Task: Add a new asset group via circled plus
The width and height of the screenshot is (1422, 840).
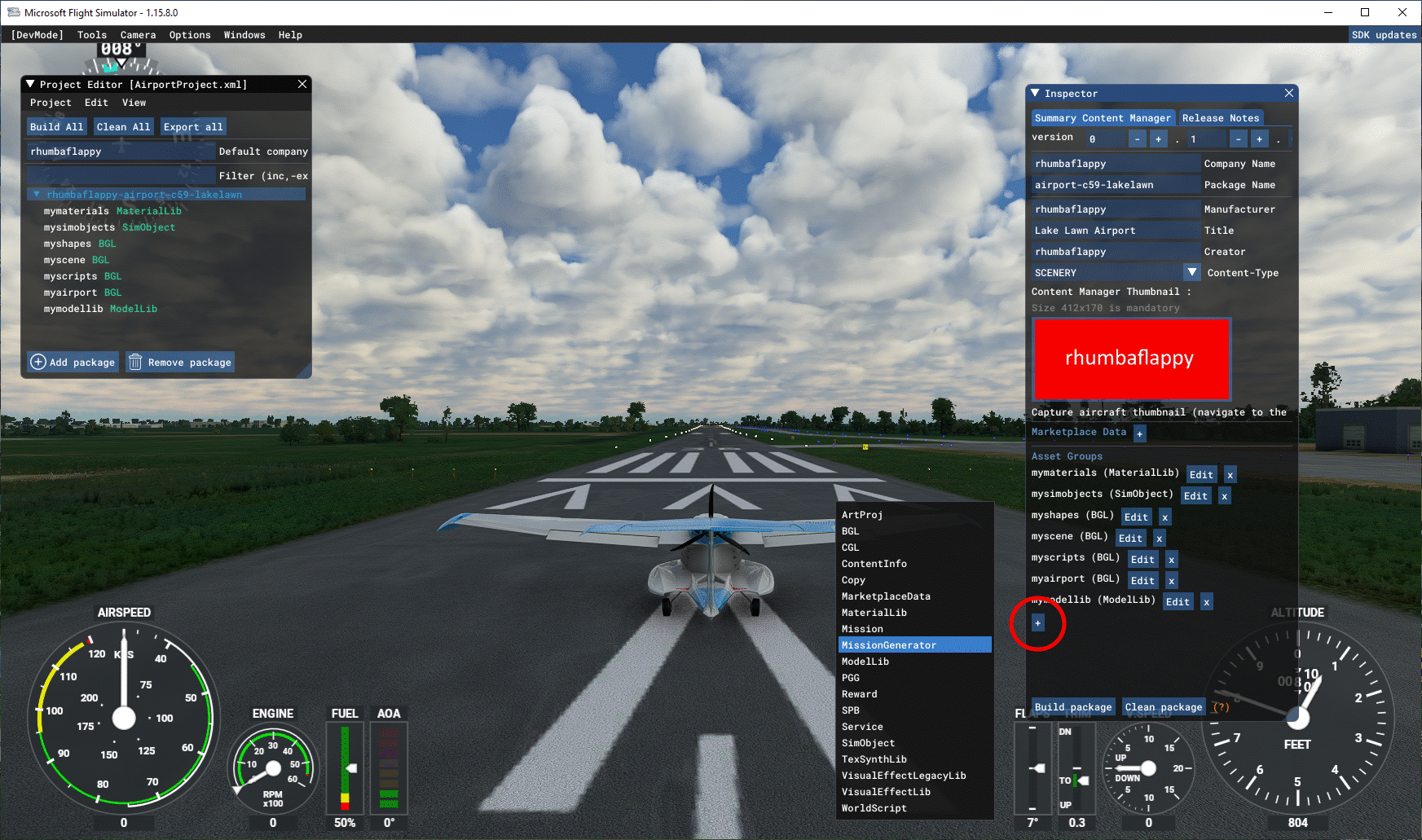Action: (x=1037, y=622)
